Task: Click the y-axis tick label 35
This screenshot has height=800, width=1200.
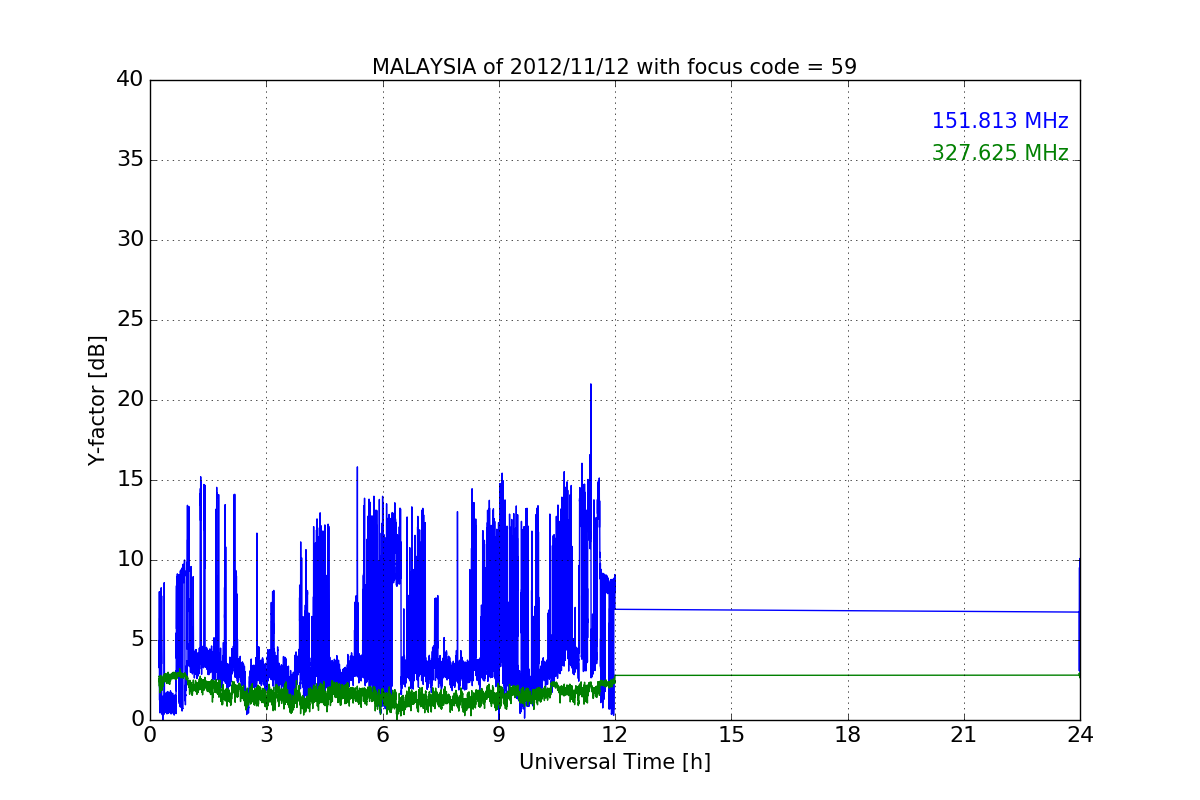Action: click(130, 160)
